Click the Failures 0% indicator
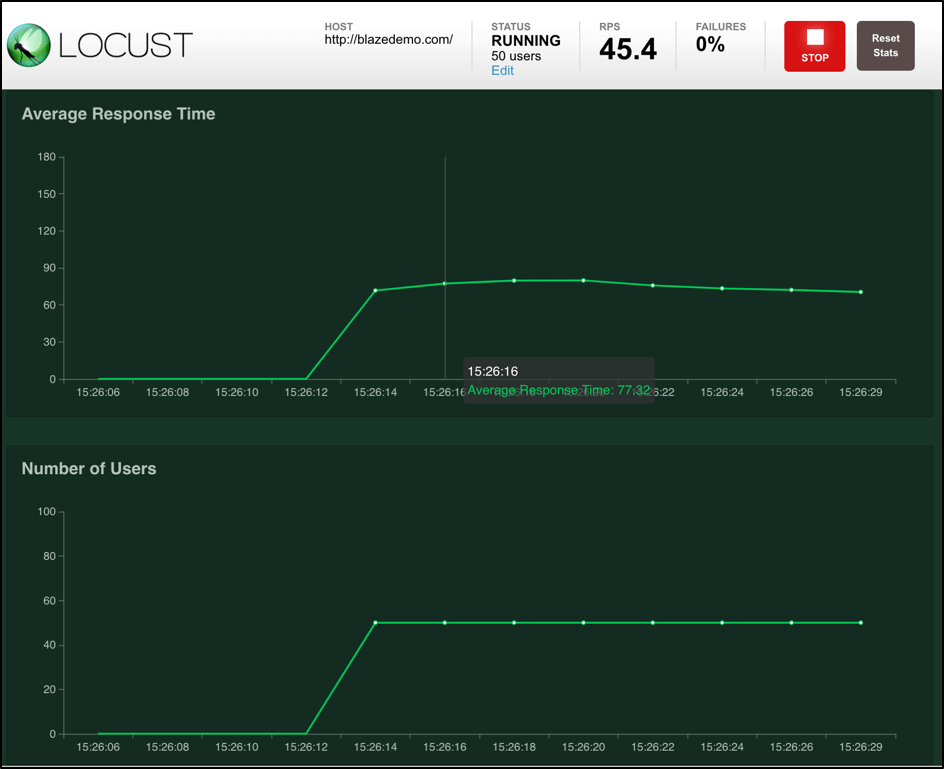 click(710, 44)
